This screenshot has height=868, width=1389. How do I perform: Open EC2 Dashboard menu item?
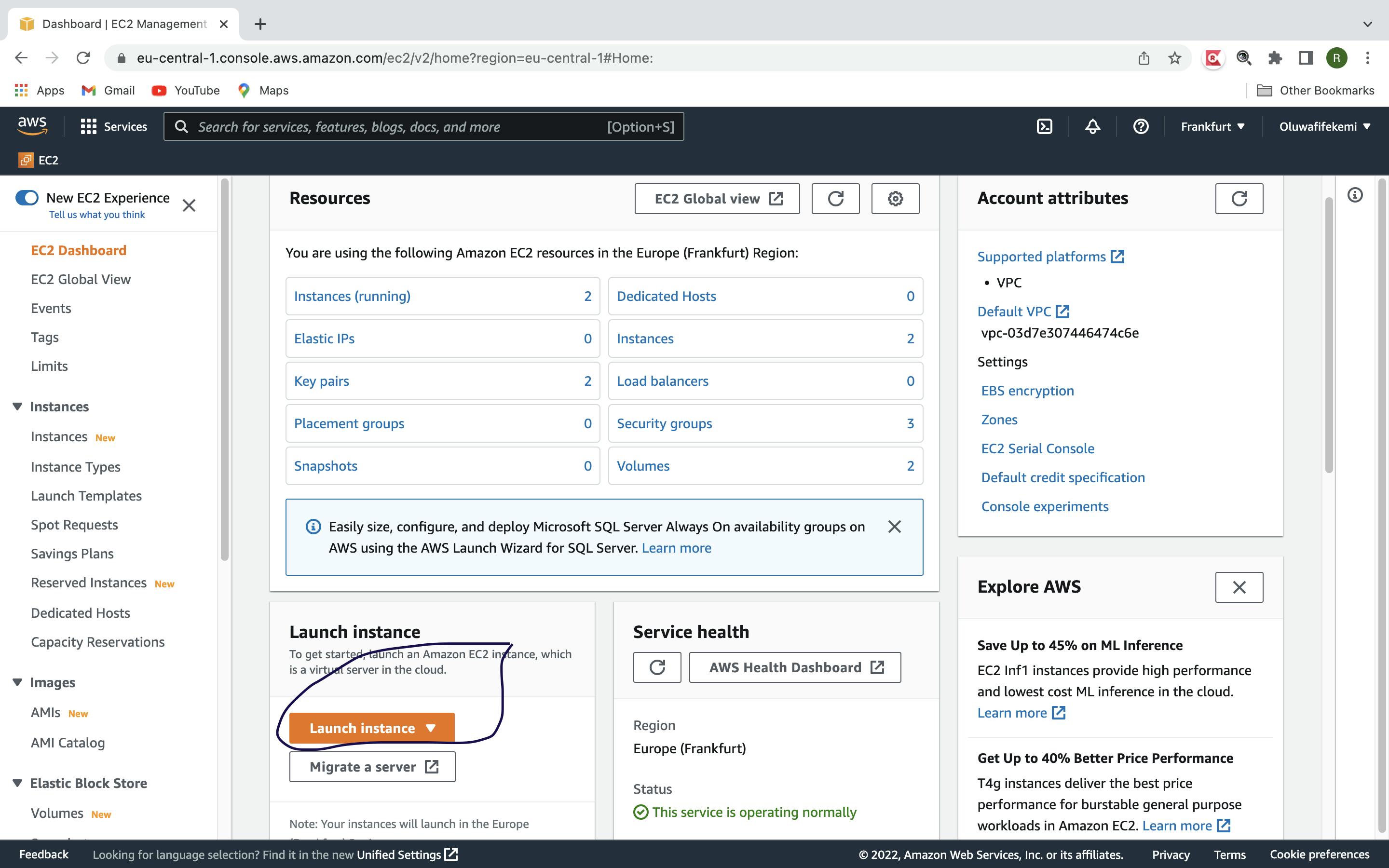pos(78,250)
